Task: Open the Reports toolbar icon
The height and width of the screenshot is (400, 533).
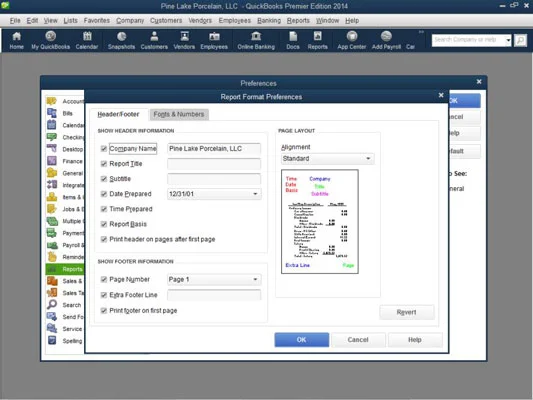Action: tap(317, 40)
